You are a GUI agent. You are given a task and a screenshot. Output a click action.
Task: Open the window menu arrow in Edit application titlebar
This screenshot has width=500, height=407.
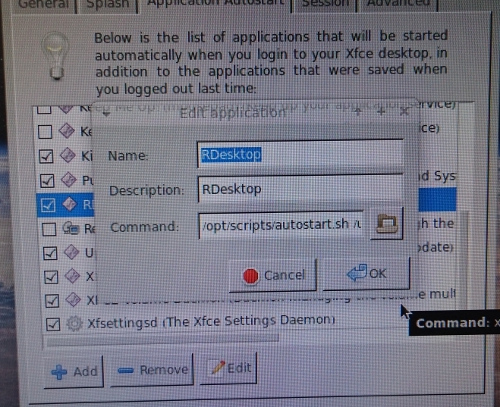(106, 114)
